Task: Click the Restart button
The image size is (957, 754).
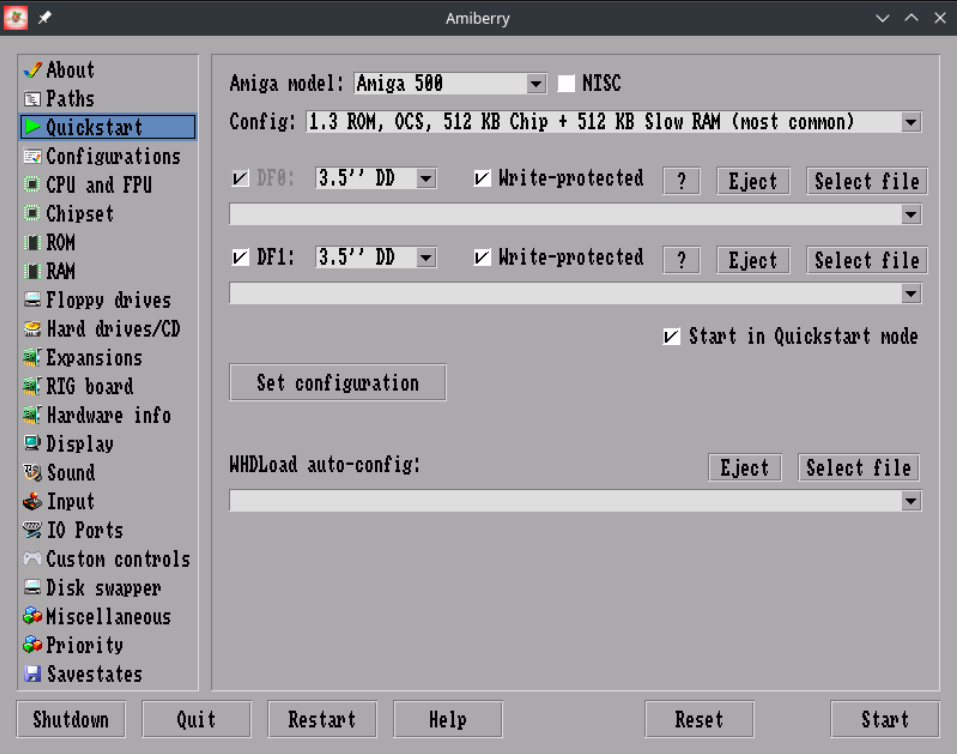Action: coord(322,719)
